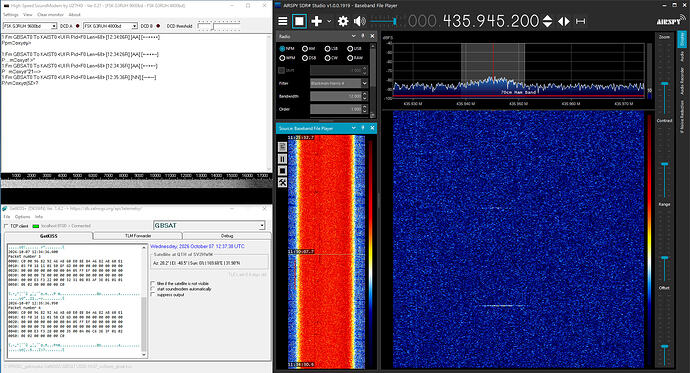Stop SDR# playback with the square button
The width and height of the screenshot is (690, 373).
299,21
